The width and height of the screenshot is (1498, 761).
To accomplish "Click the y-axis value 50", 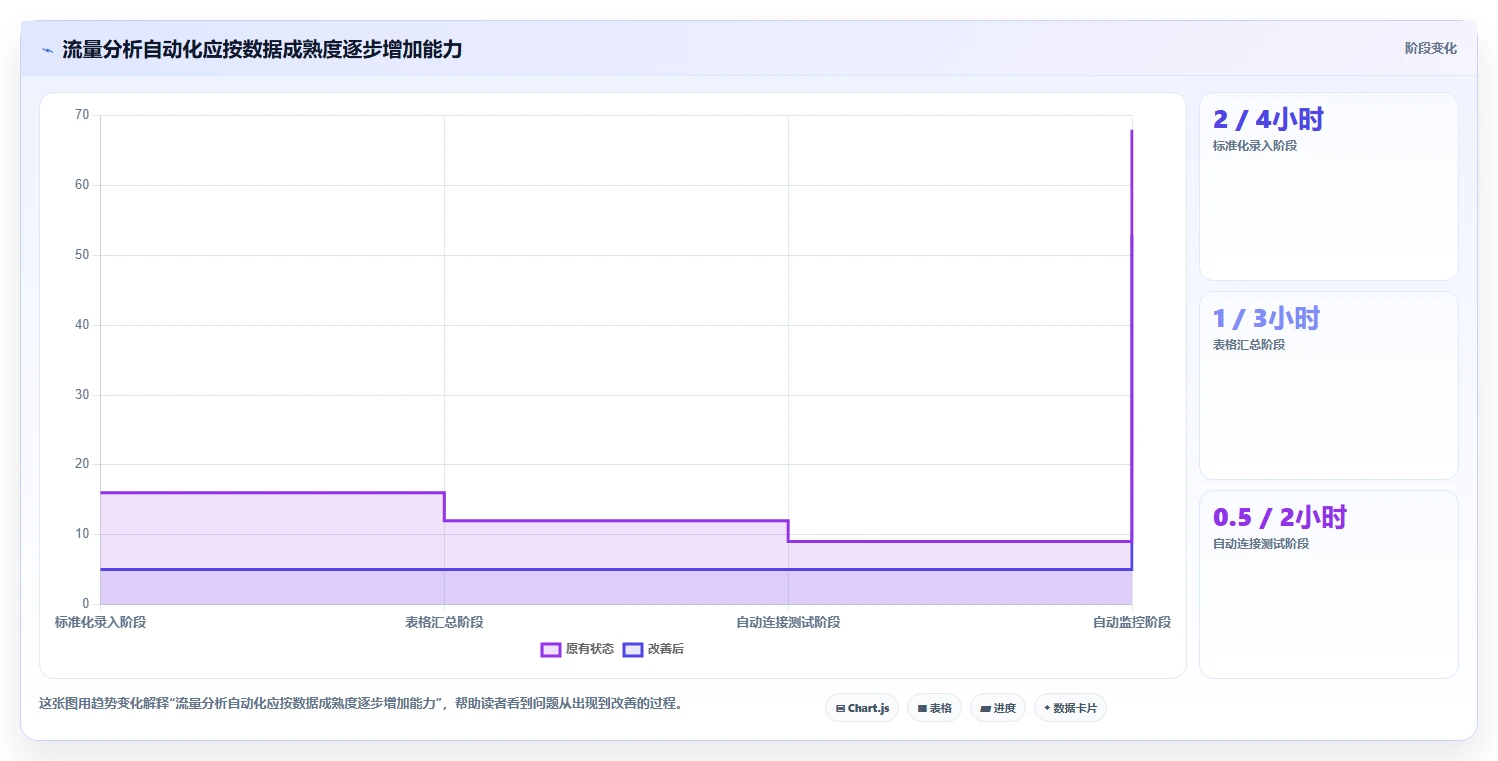I will pos(82,255).
